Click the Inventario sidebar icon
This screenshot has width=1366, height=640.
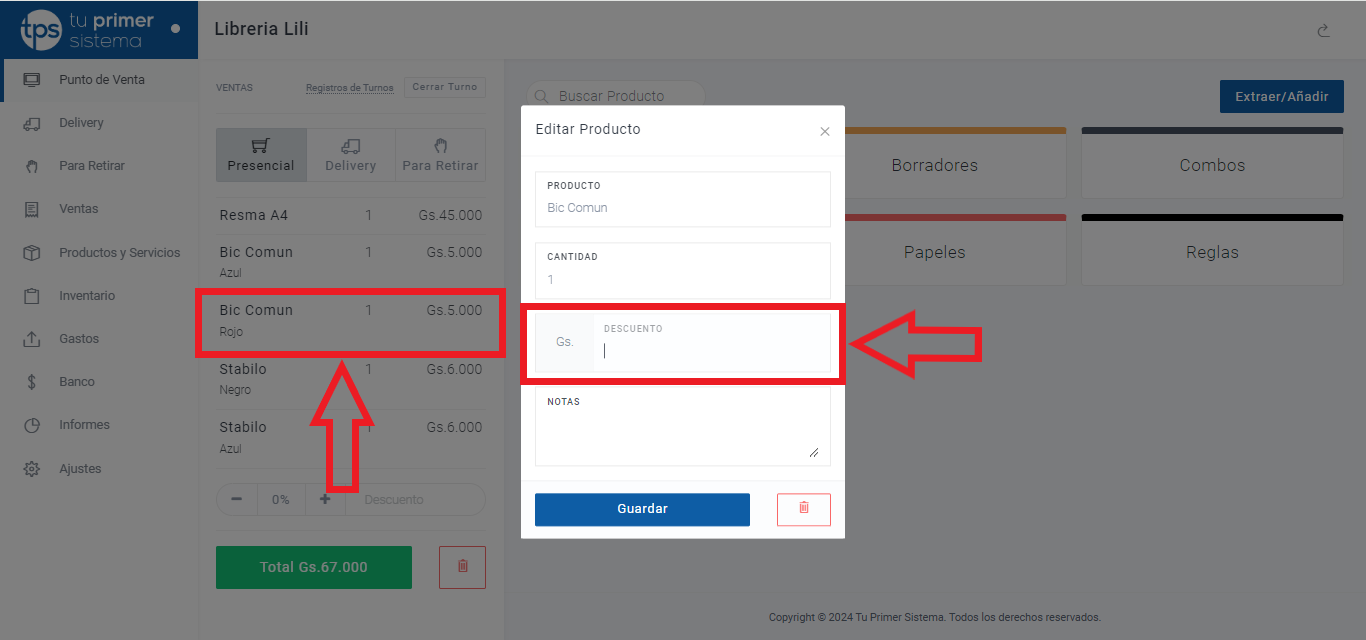click(32, 296)
